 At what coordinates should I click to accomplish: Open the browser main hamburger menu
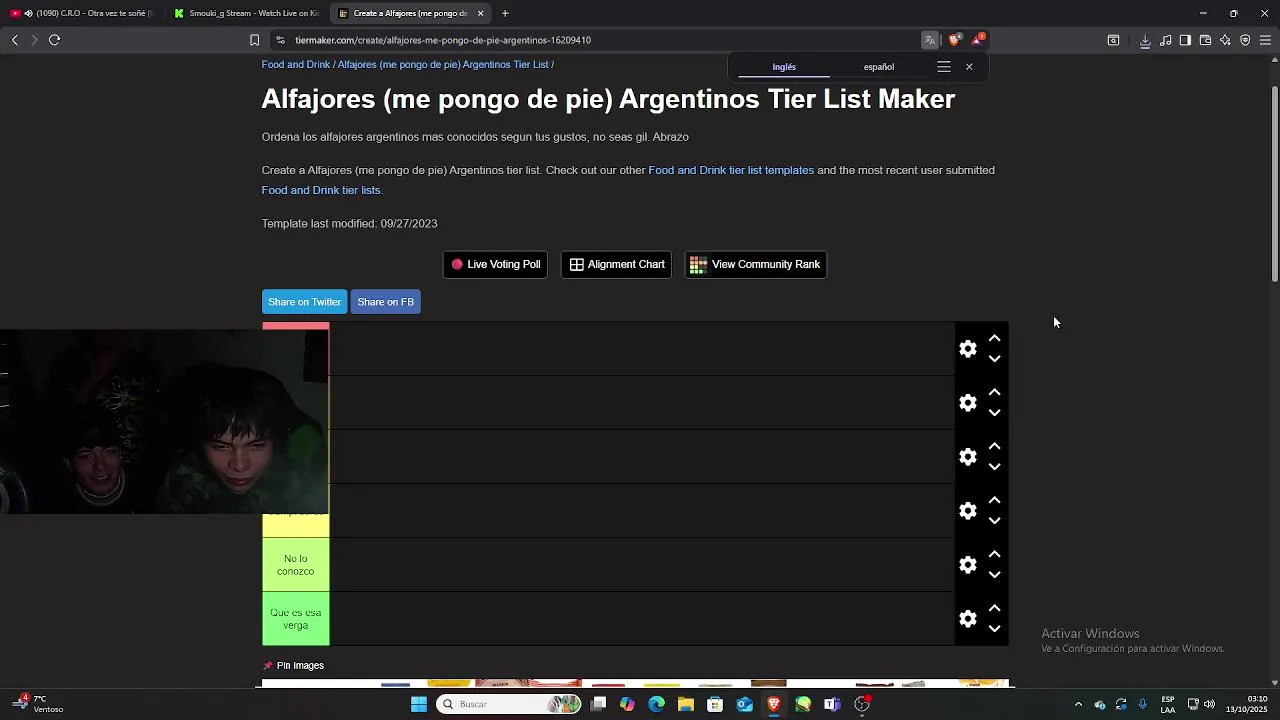1265,40
